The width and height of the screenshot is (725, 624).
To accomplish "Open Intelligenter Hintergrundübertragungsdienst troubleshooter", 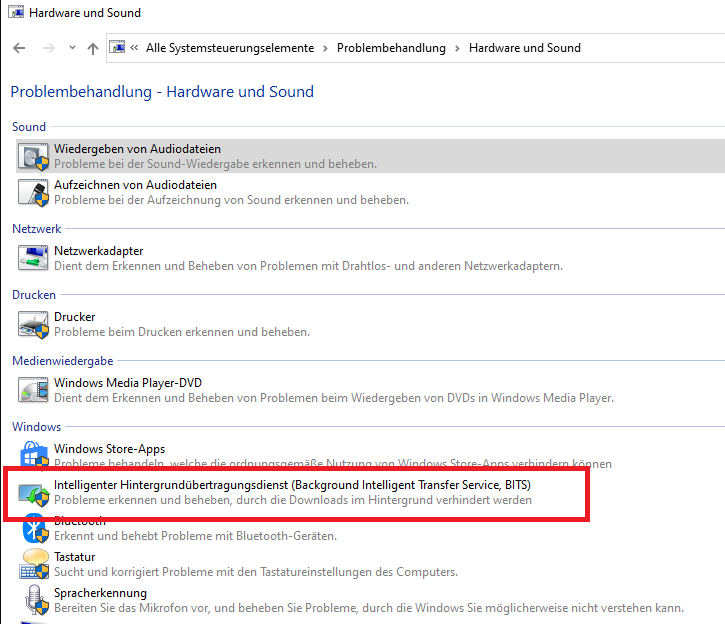I will (292, 485).
